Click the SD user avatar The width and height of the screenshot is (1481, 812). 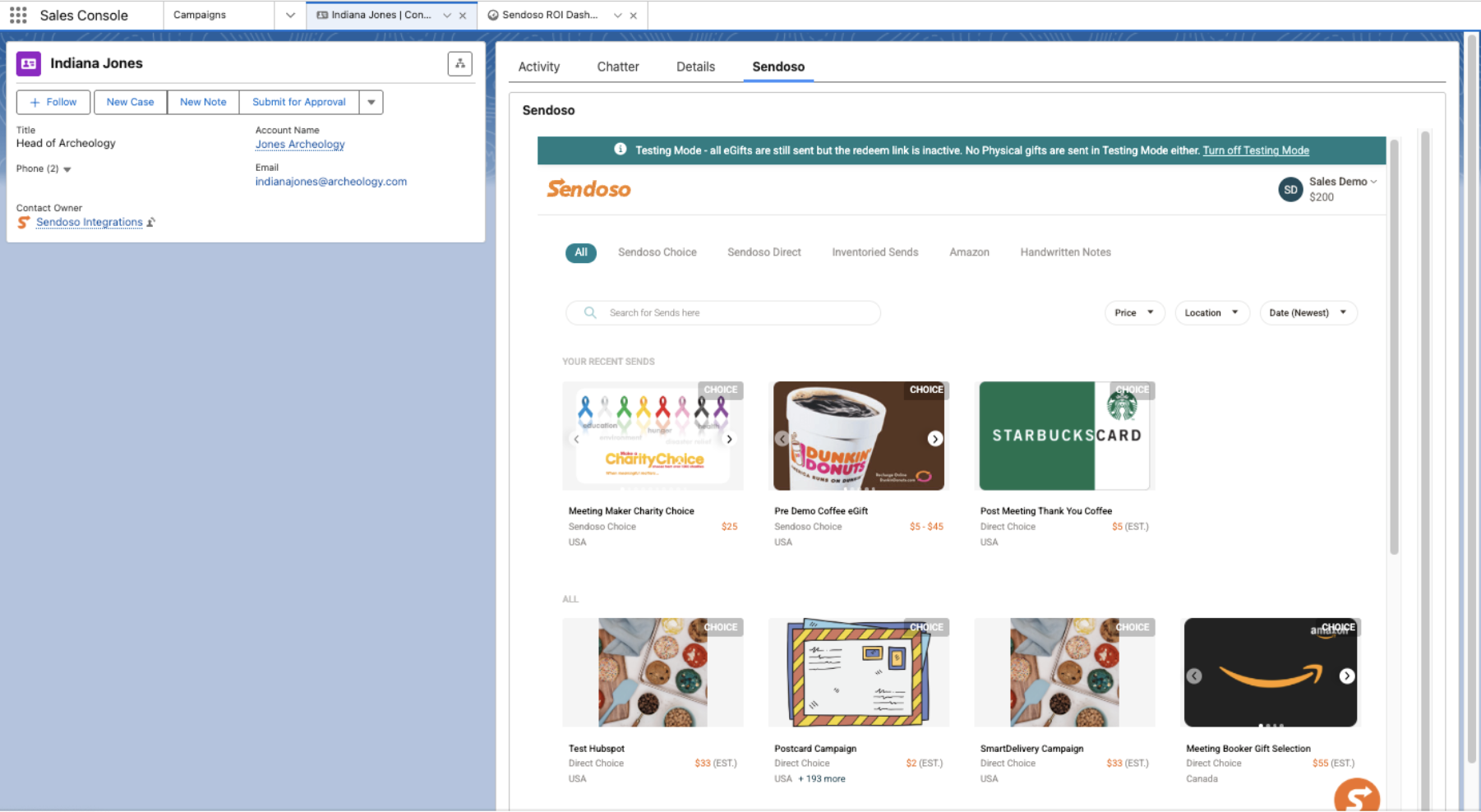[x=1290, y=189]
